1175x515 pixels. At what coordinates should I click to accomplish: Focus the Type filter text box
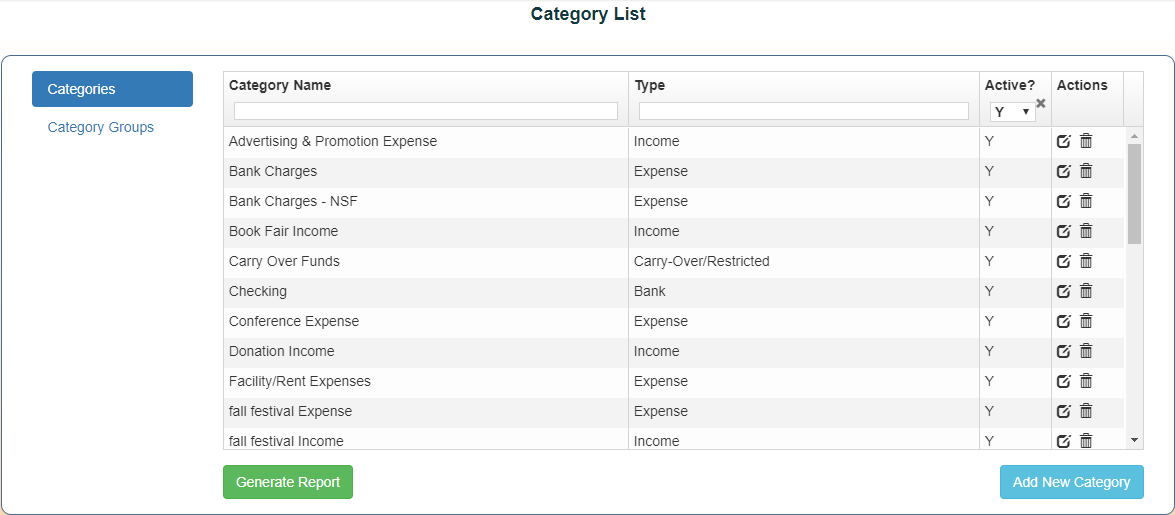pos(803,111)
